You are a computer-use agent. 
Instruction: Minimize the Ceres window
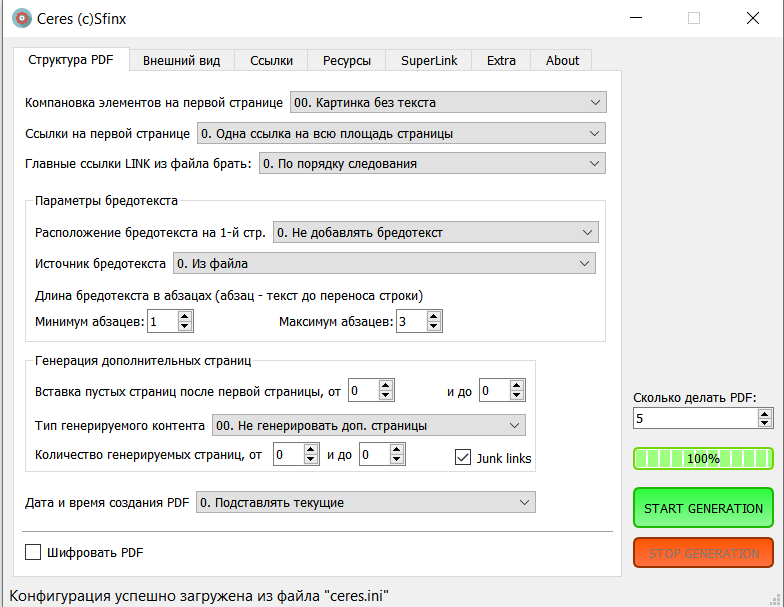[x=636, y=18]
